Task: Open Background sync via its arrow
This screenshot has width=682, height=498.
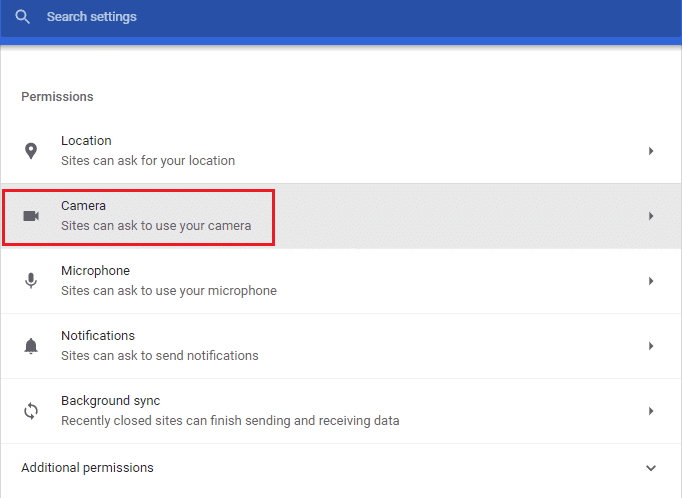Action: [x=651, y=411]
